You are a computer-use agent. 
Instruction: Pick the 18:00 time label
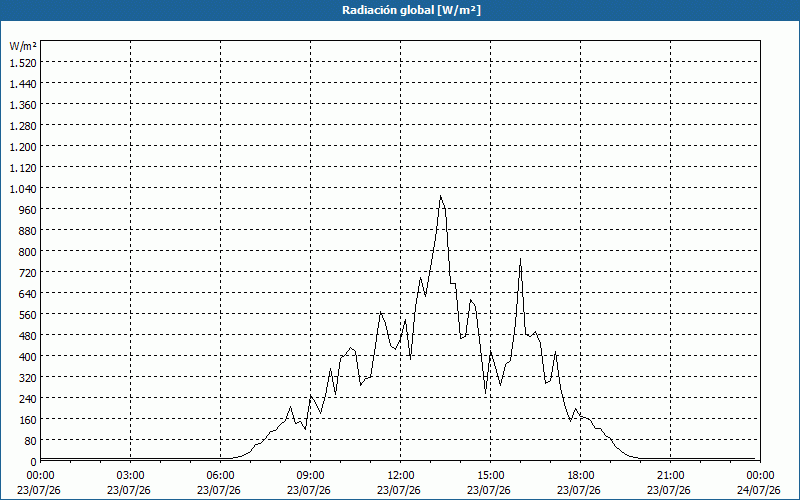coord(579,476)
